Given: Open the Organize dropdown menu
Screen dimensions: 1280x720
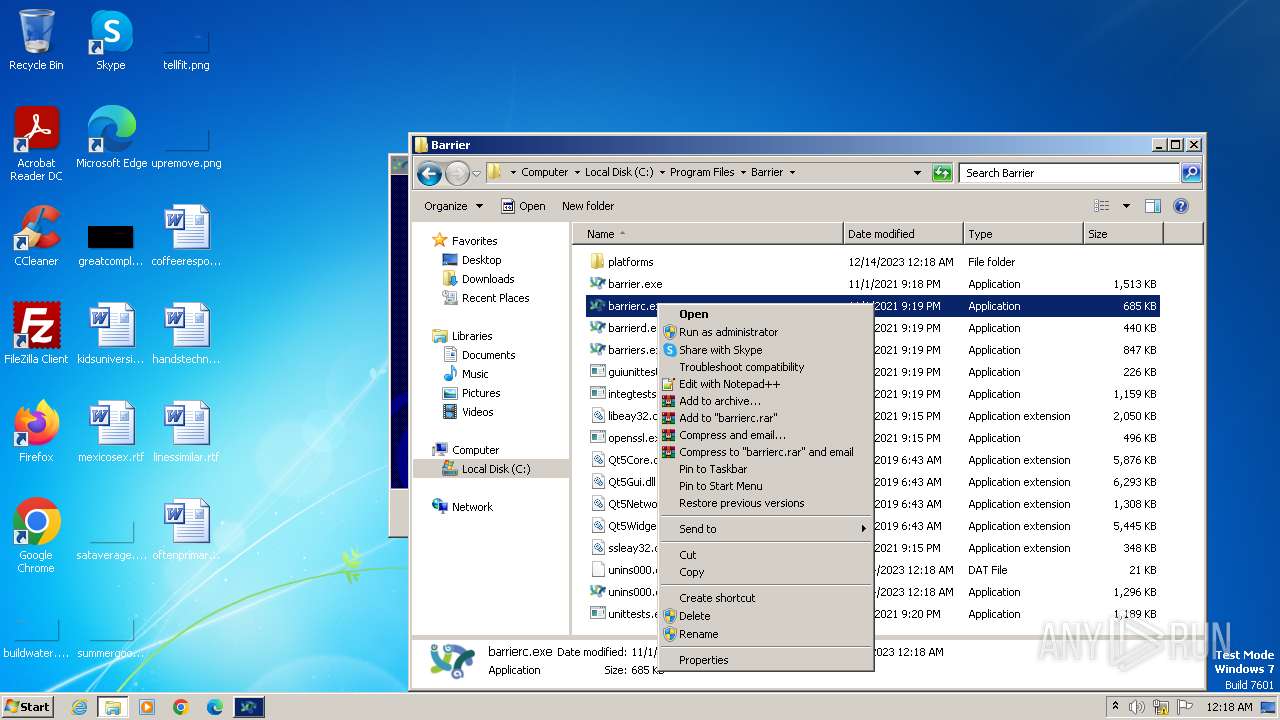Looking at the screenshot, I should tap(453, 206).
